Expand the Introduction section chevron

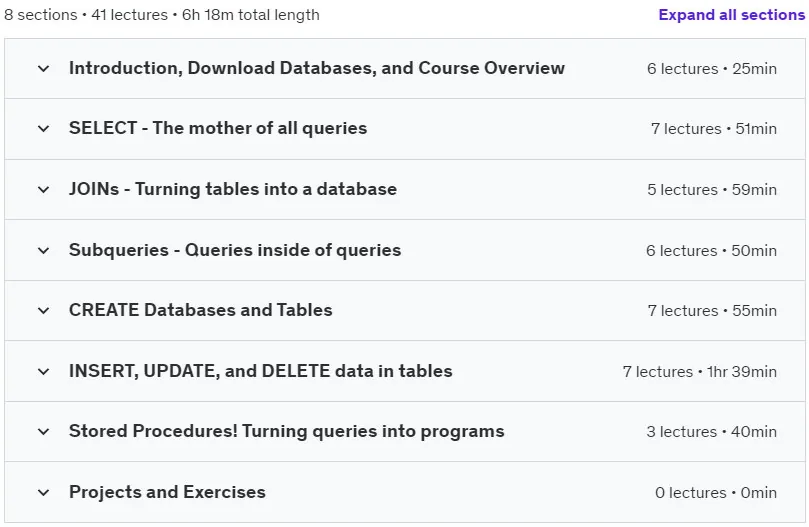pyautogui.click(x=44, y=69)
